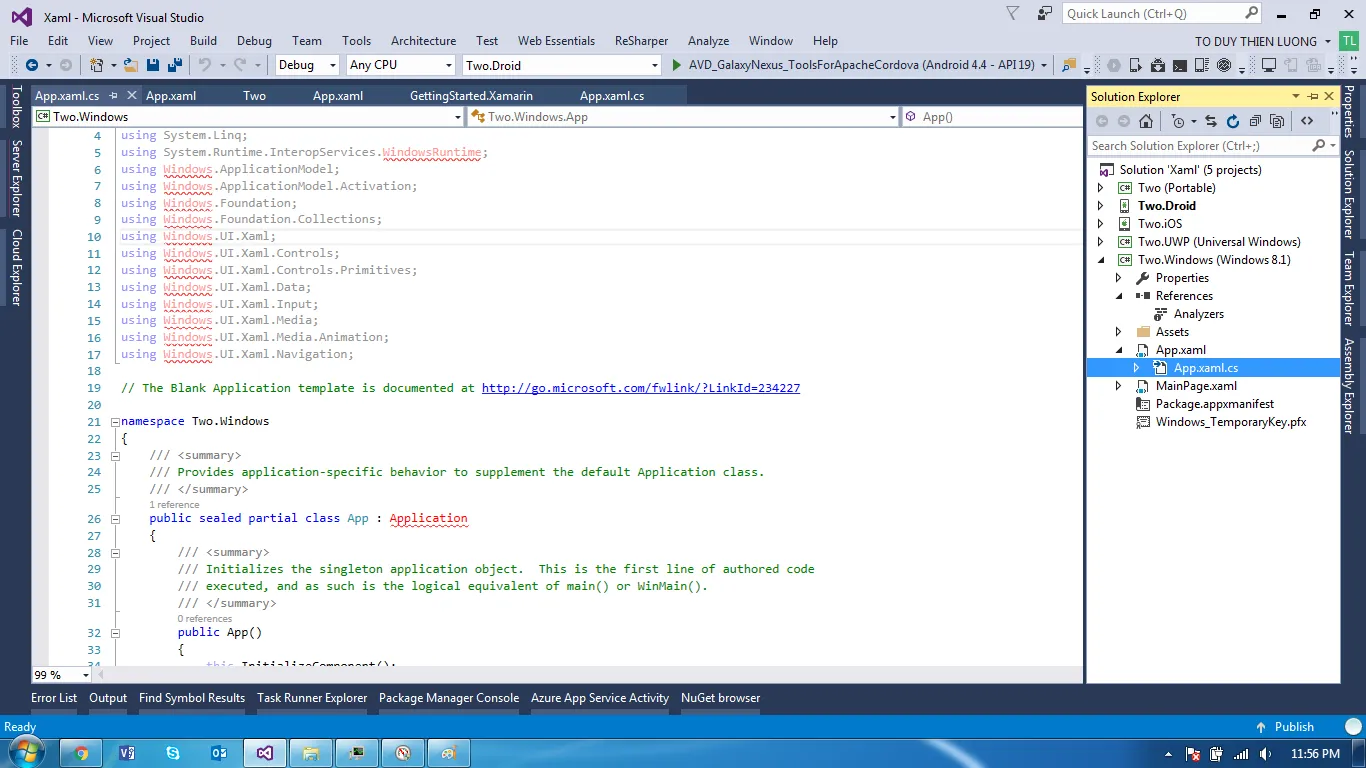Viewport: 1366px width, 768px height.
Task: Open Skype from the taskbar
Action: click(173, 753)
